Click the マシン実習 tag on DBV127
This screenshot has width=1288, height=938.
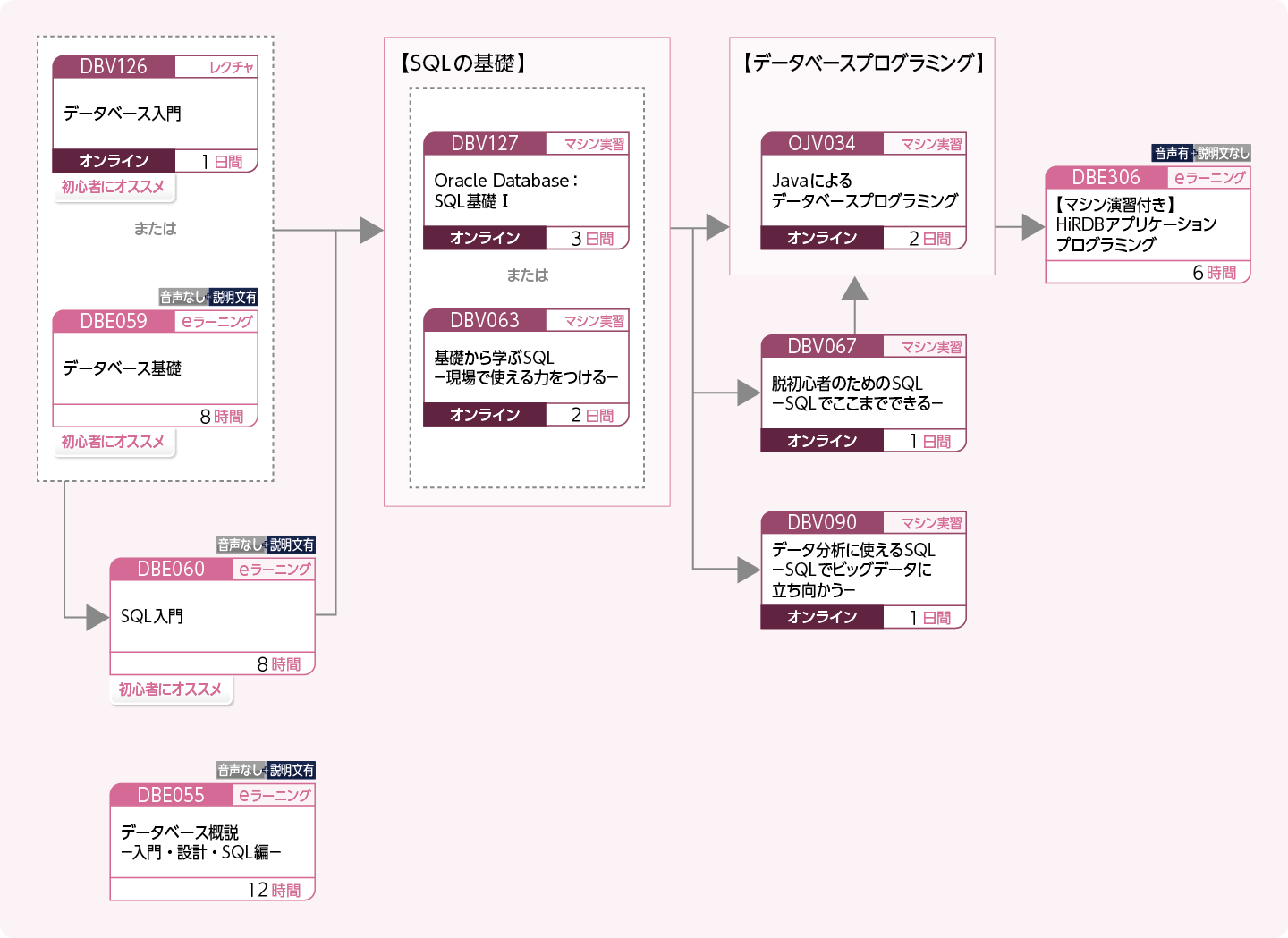tap(594, 144)
